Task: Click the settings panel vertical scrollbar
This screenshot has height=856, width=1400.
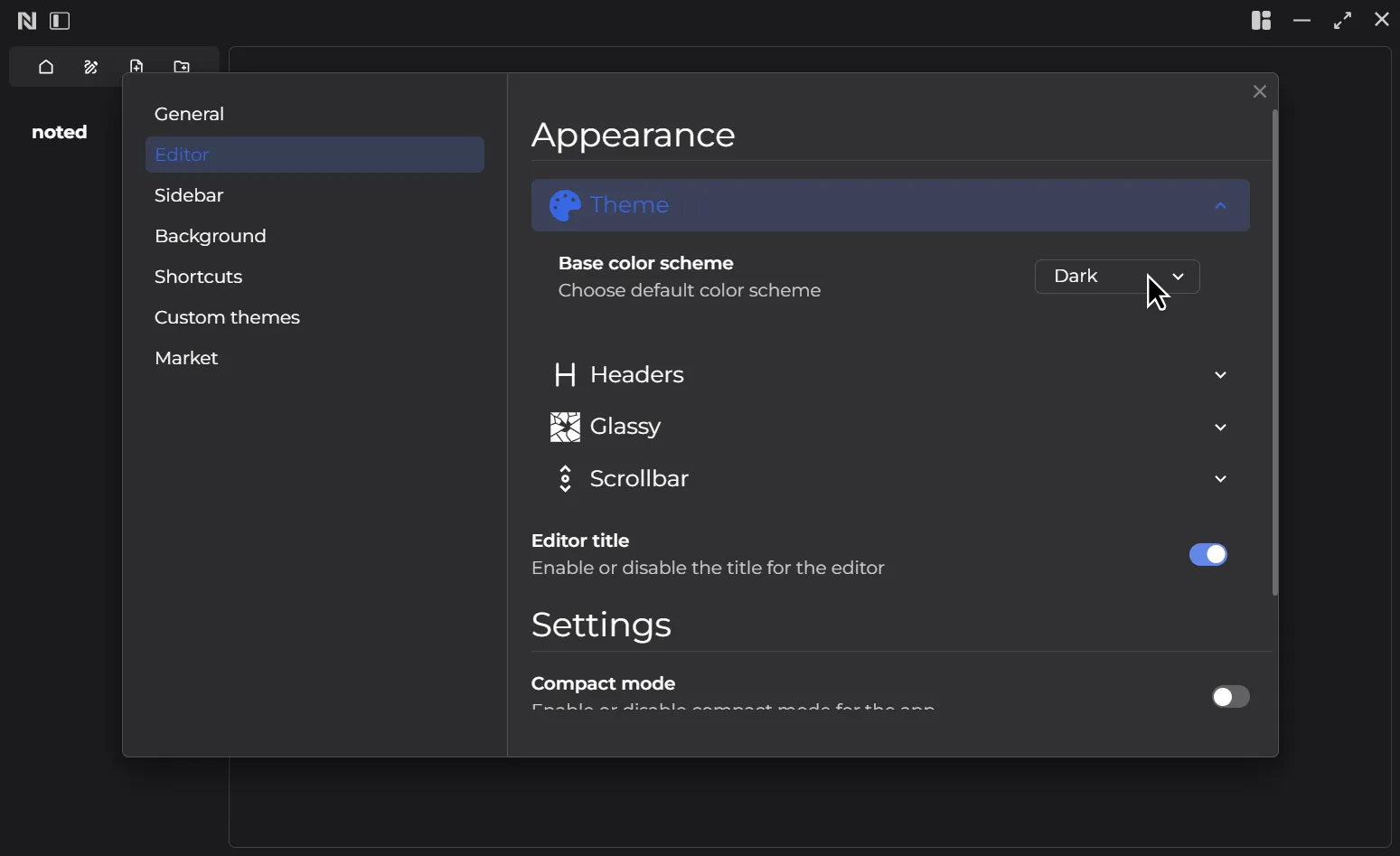Action: (x=1275, y=353)
